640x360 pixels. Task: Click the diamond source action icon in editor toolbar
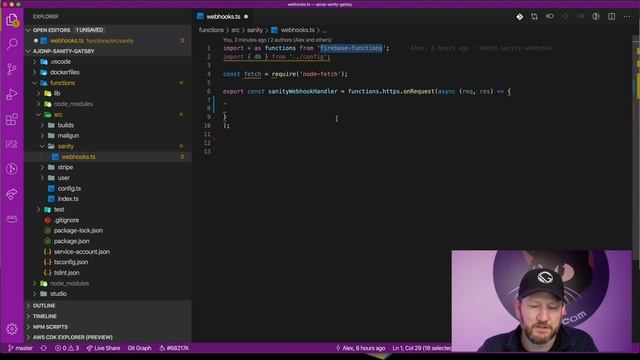[520, 17]
